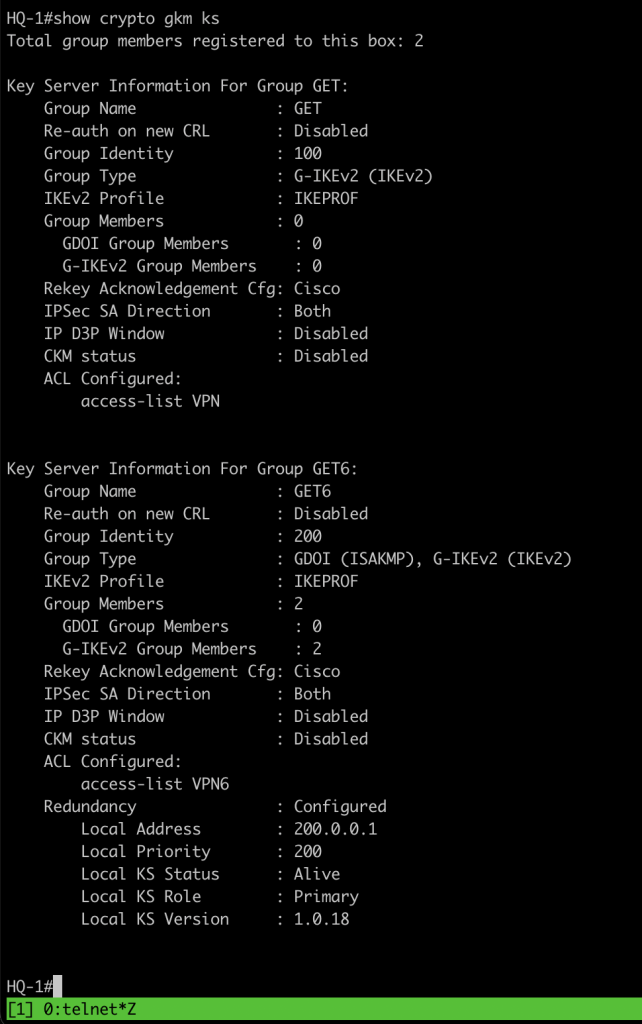
Task: Click the G-IKEv2 Group Members value 2
Action: [317, 649]
